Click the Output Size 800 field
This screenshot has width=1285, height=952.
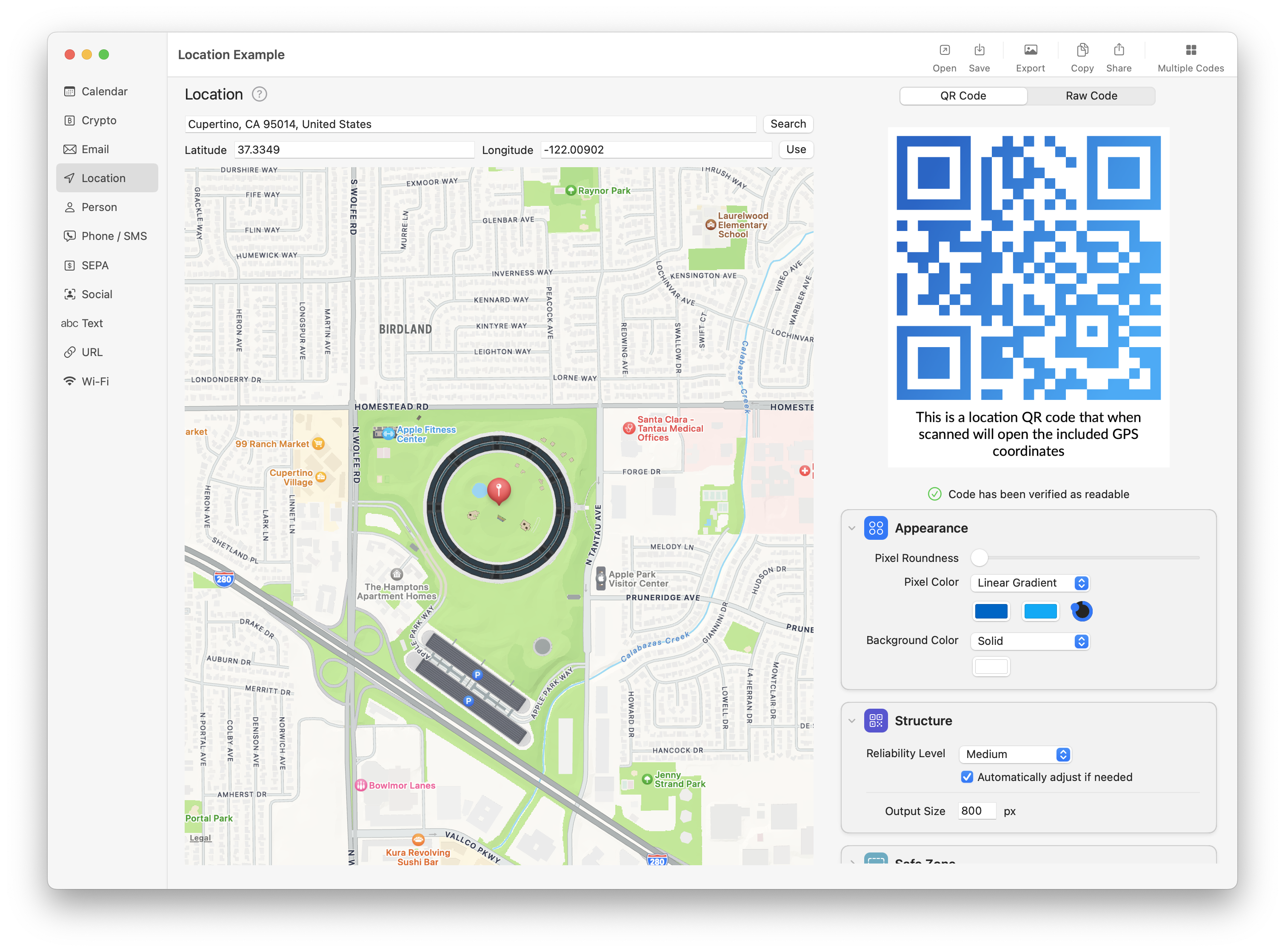977,811
